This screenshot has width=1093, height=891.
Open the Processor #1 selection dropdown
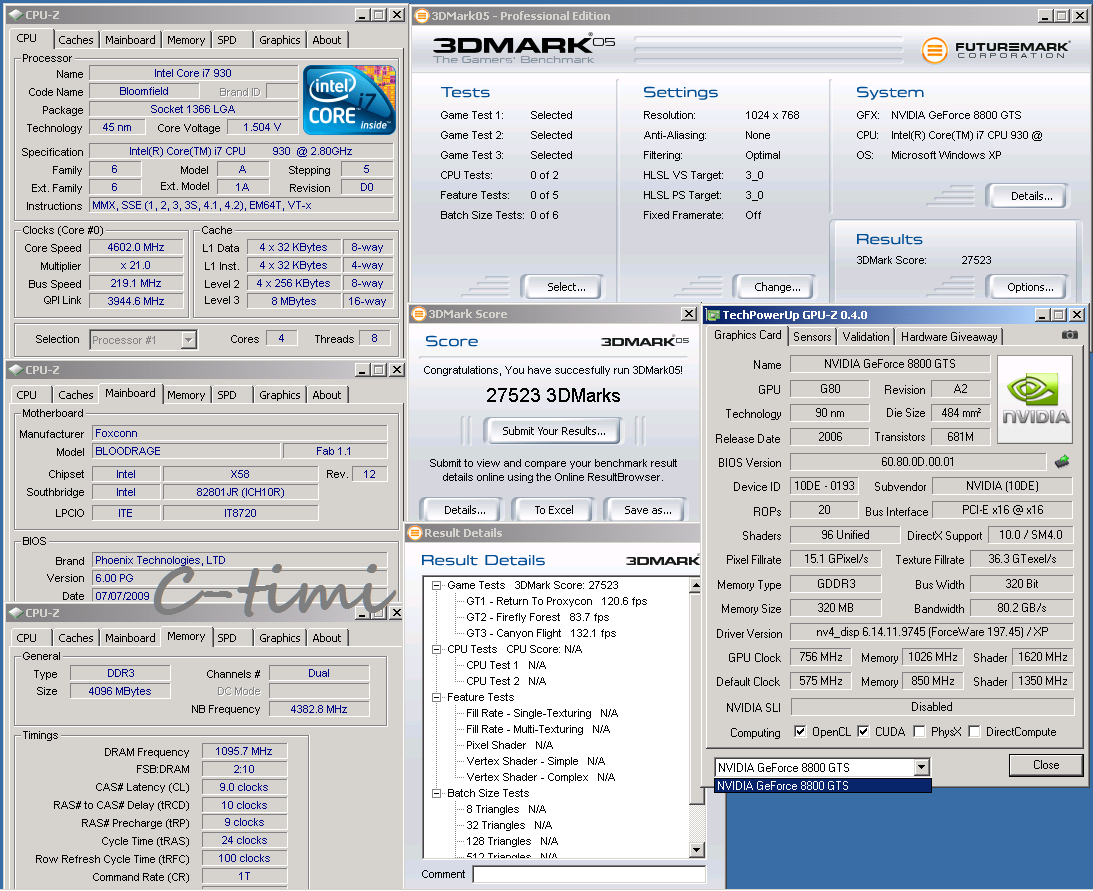tap(188, 340)
